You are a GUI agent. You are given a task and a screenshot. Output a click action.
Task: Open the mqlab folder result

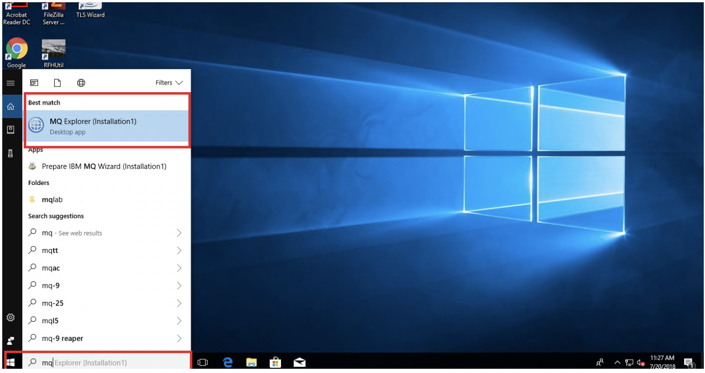[x=52, y=200]
